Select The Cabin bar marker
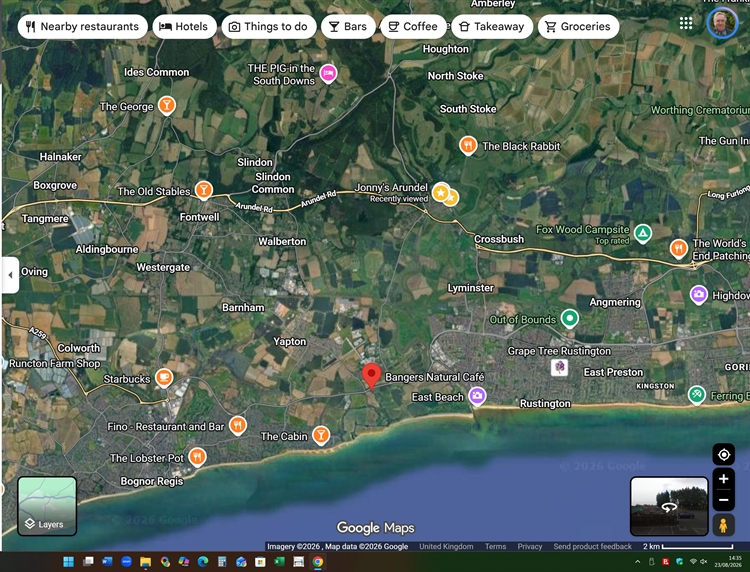This screenshot has height=572, width=750. coord(321,435)
